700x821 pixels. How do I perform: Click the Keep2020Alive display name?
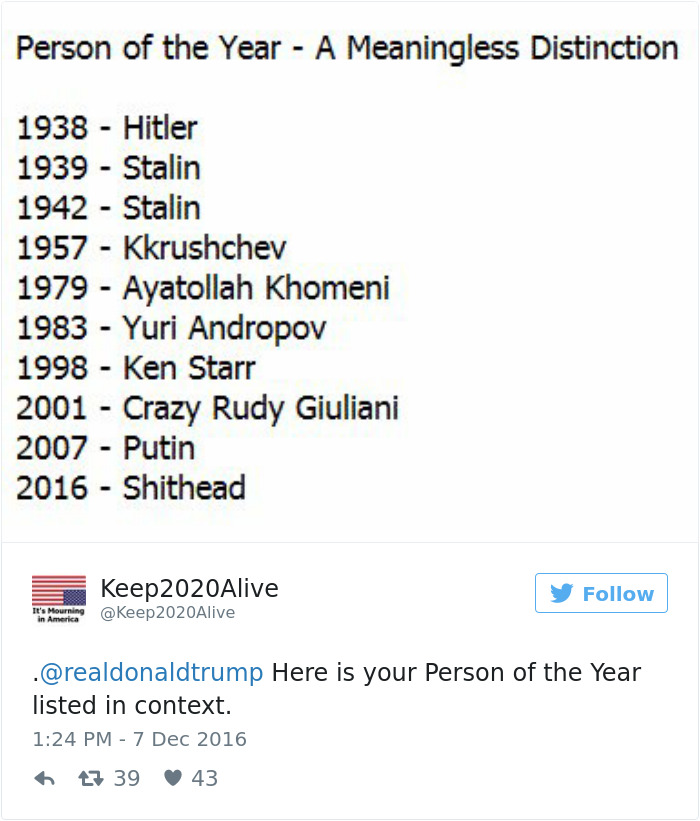coord(189,588)
